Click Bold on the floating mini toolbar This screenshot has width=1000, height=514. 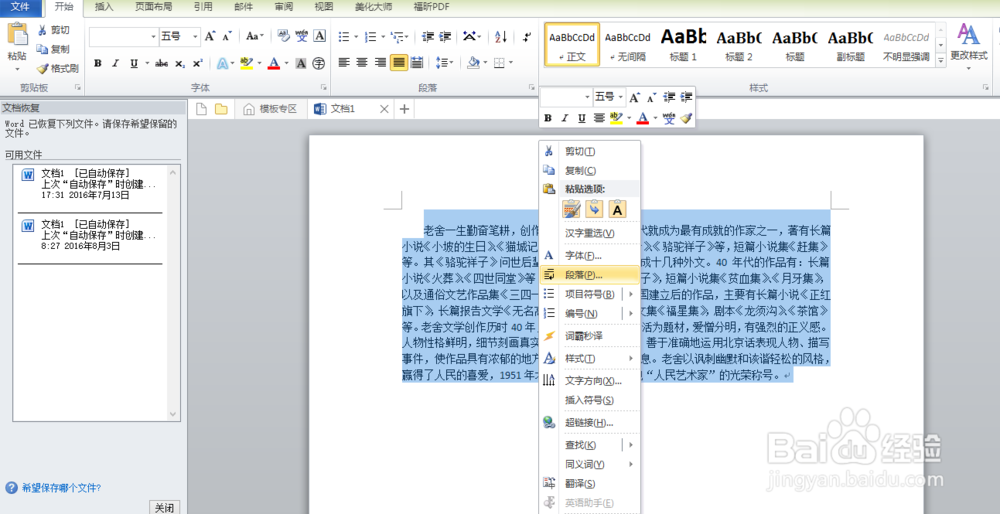pos(548,118)
